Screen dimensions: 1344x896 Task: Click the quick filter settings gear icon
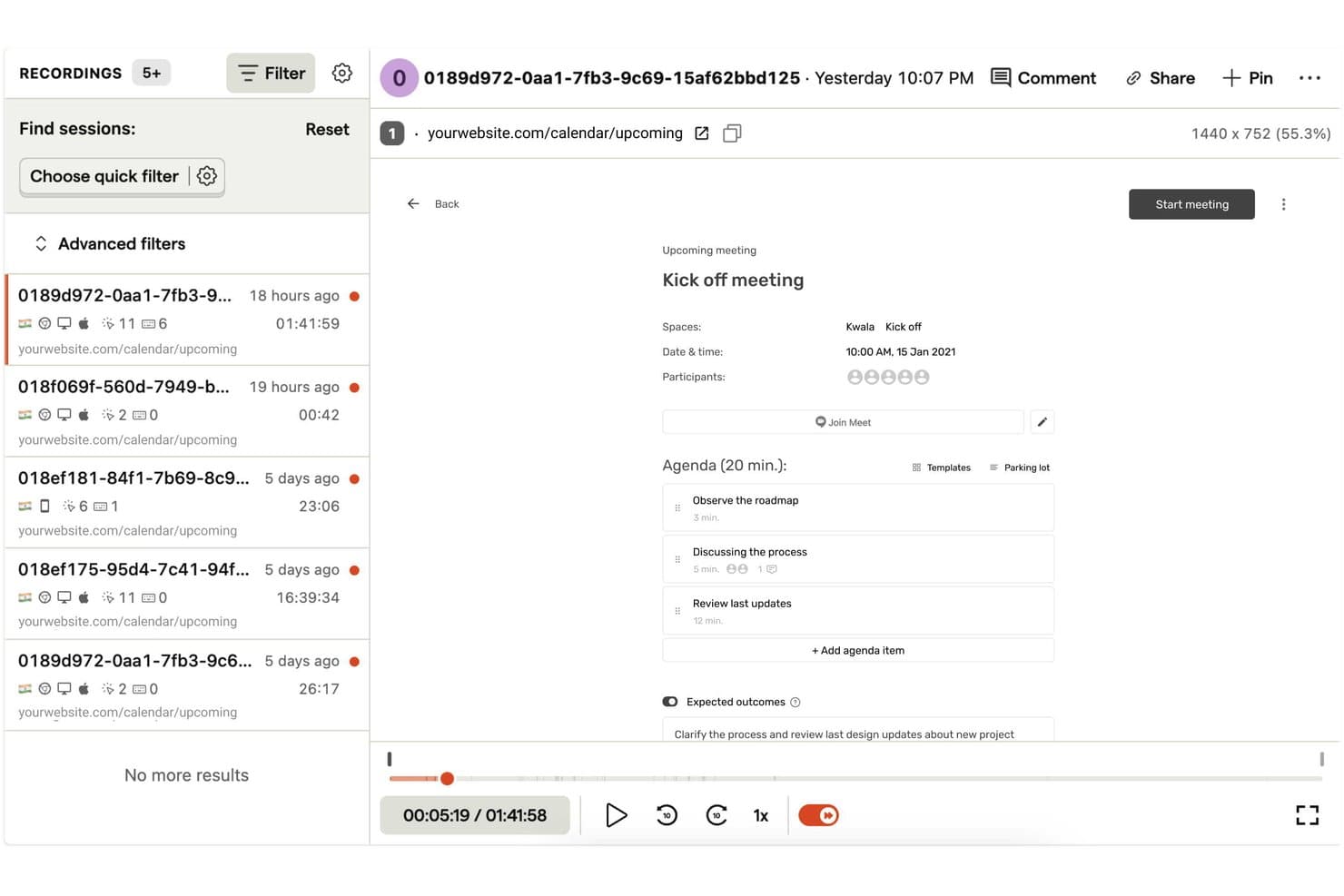207,176
